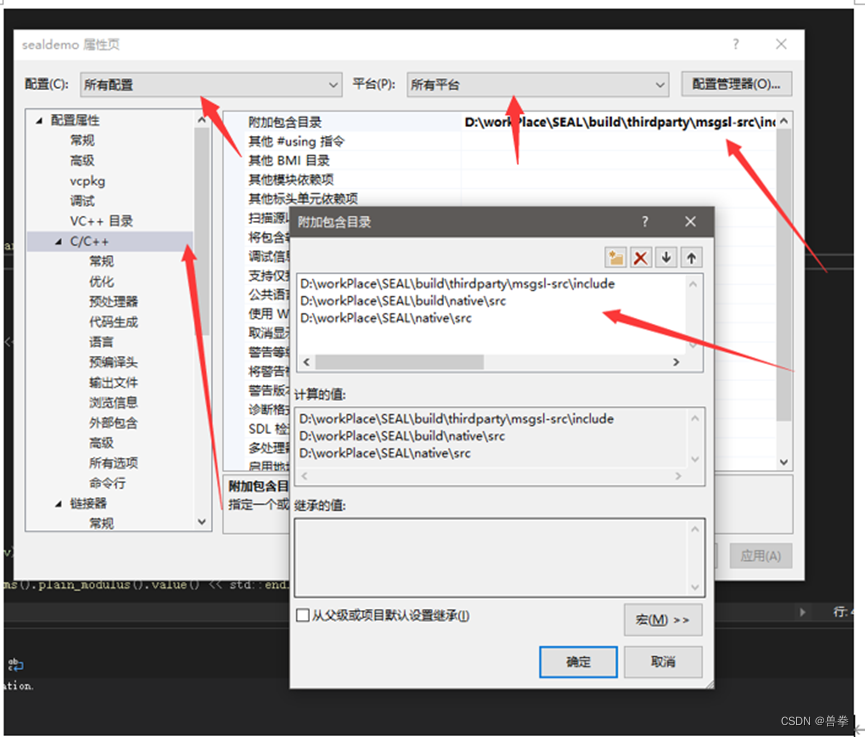This screenshot has width=865, height=737.
Task: Select 所有选项 tree item
Action: pos(114,463)
